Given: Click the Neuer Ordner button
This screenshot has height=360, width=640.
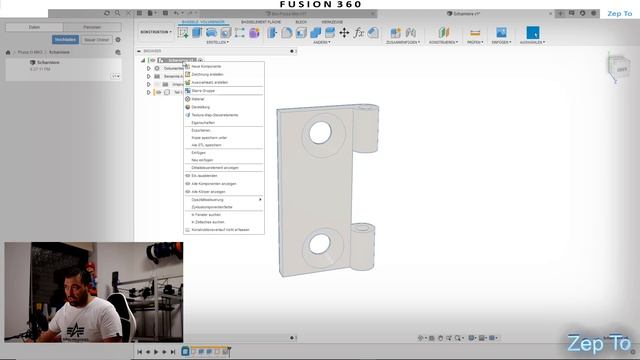Looking at the screenshot, I should tap(97, 40).
